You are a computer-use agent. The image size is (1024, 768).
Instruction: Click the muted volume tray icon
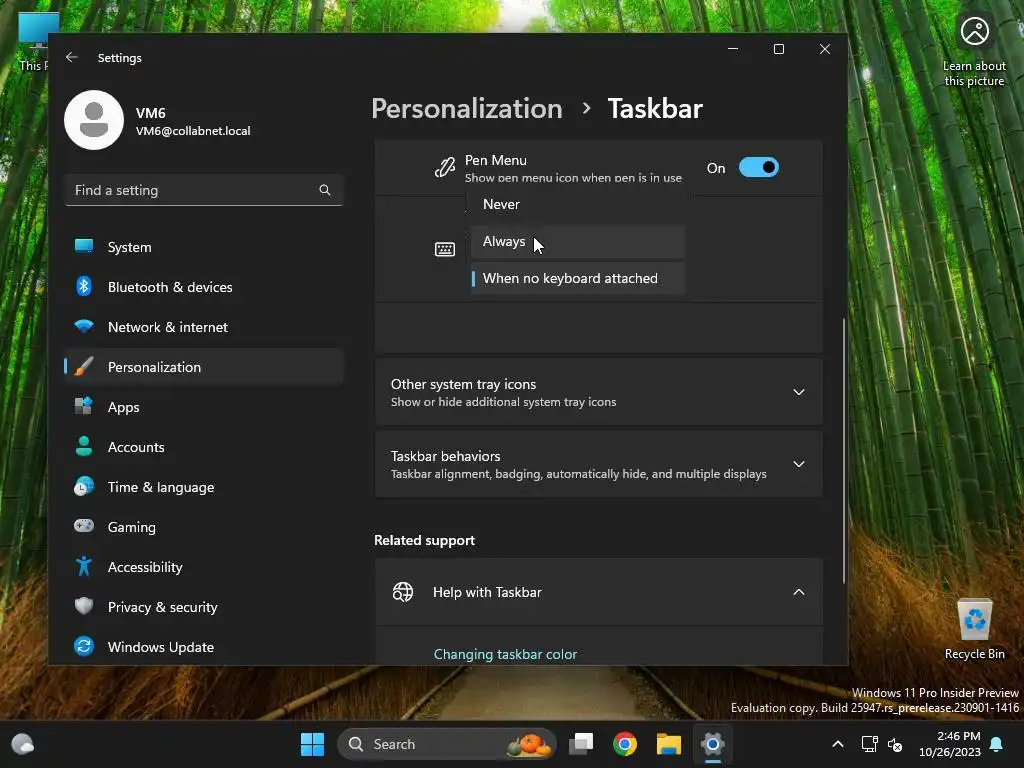(x=895, y=744)
